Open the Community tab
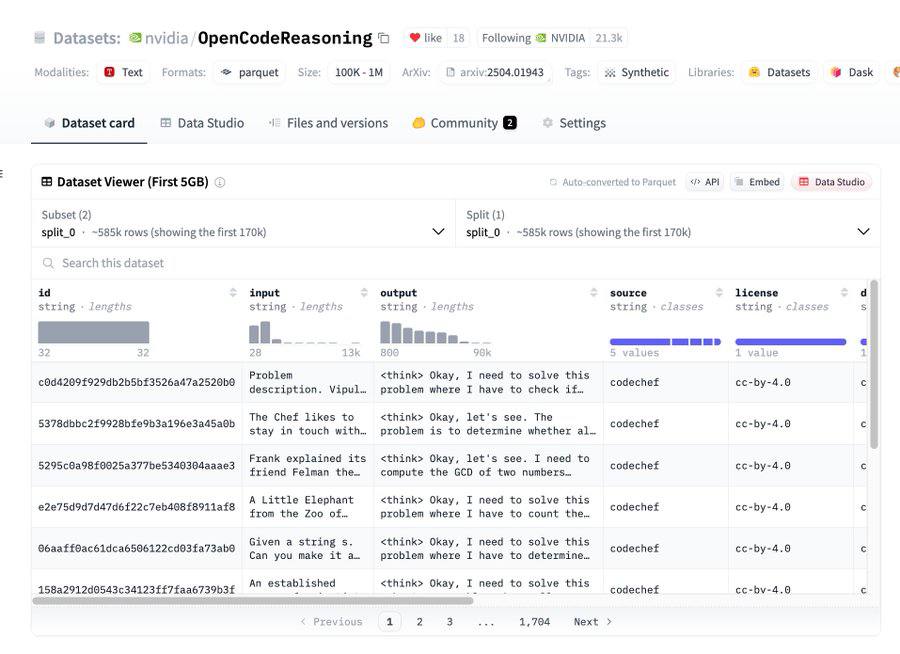 pos(464,123)
